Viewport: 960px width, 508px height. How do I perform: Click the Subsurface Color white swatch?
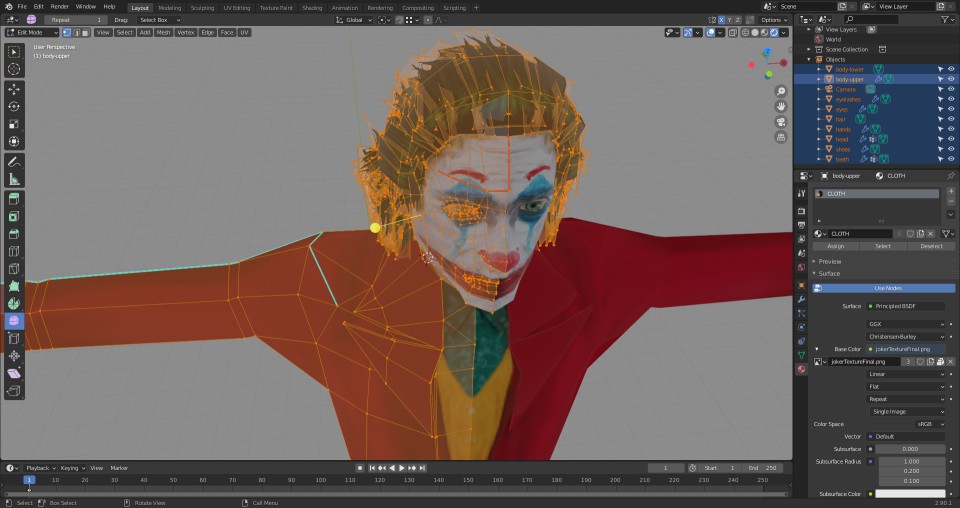[910, 494]
